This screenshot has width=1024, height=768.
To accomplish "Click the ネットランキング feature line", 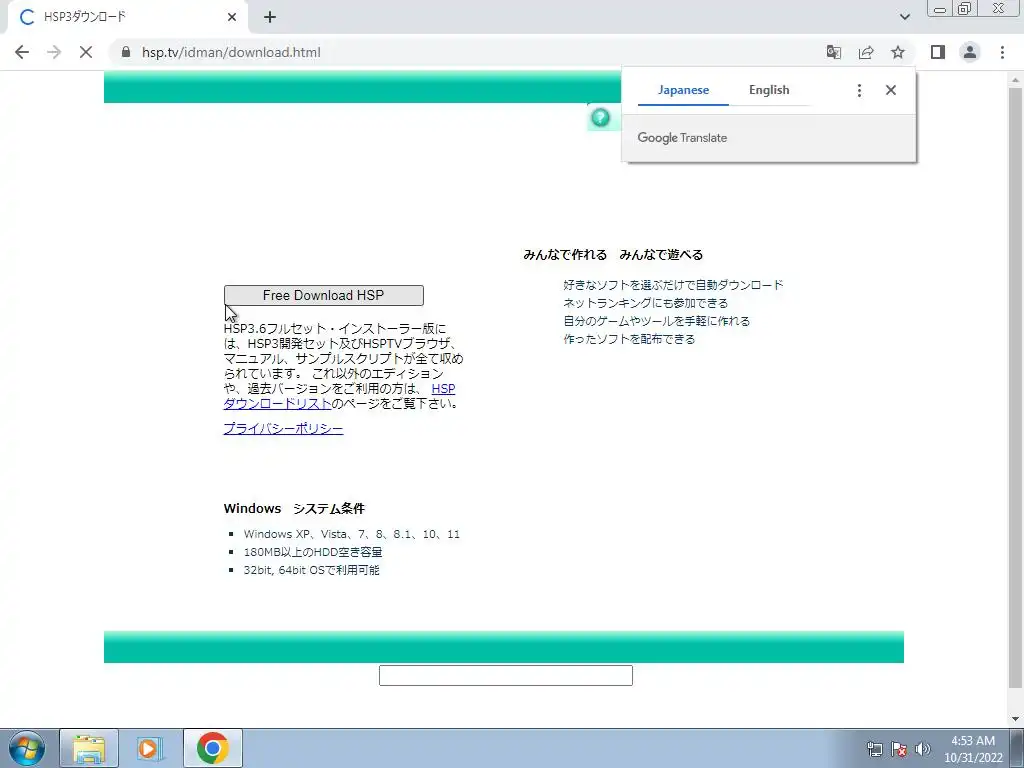I will tap(645, 303).
